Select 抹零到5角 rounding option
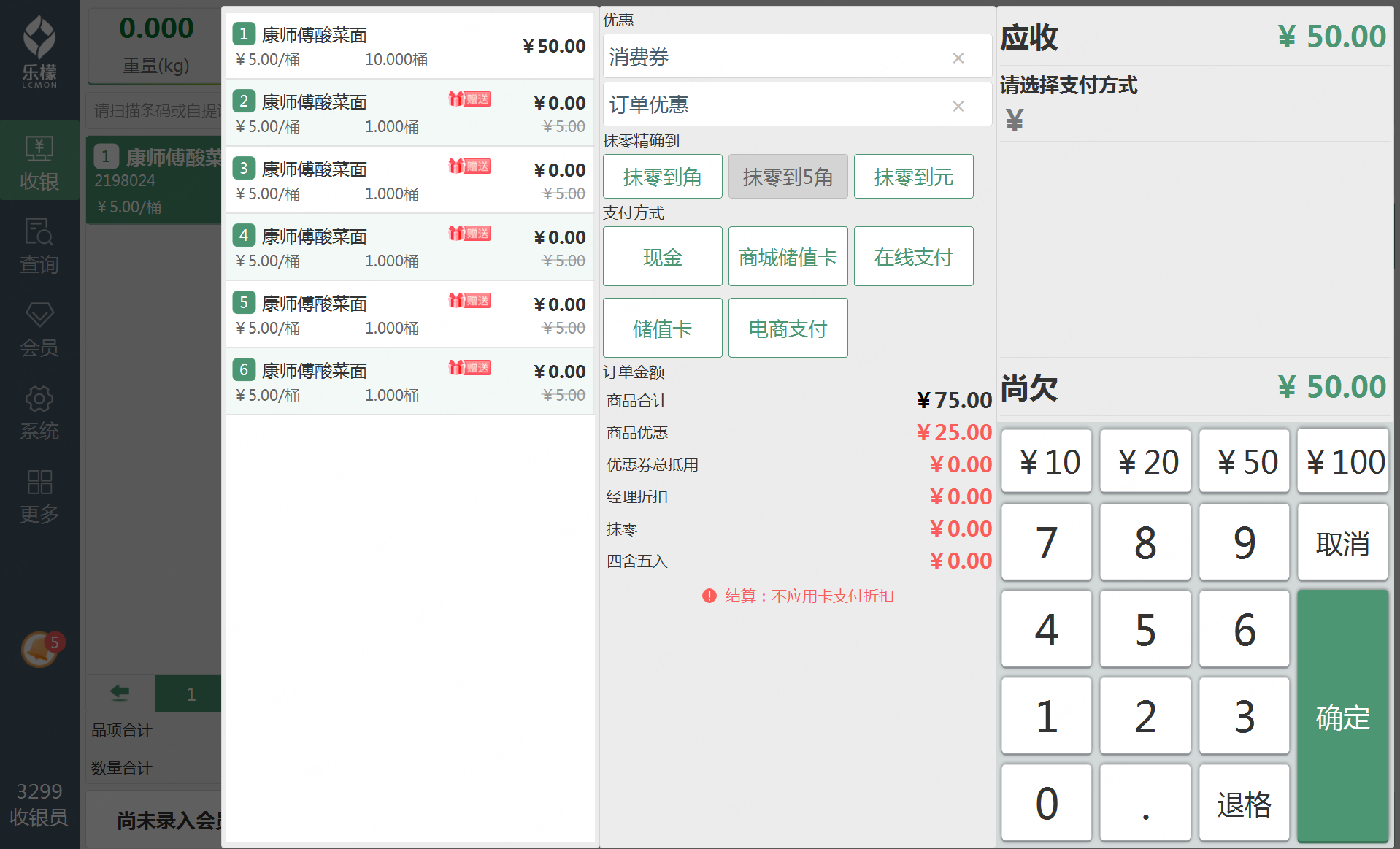 point(788,176)
